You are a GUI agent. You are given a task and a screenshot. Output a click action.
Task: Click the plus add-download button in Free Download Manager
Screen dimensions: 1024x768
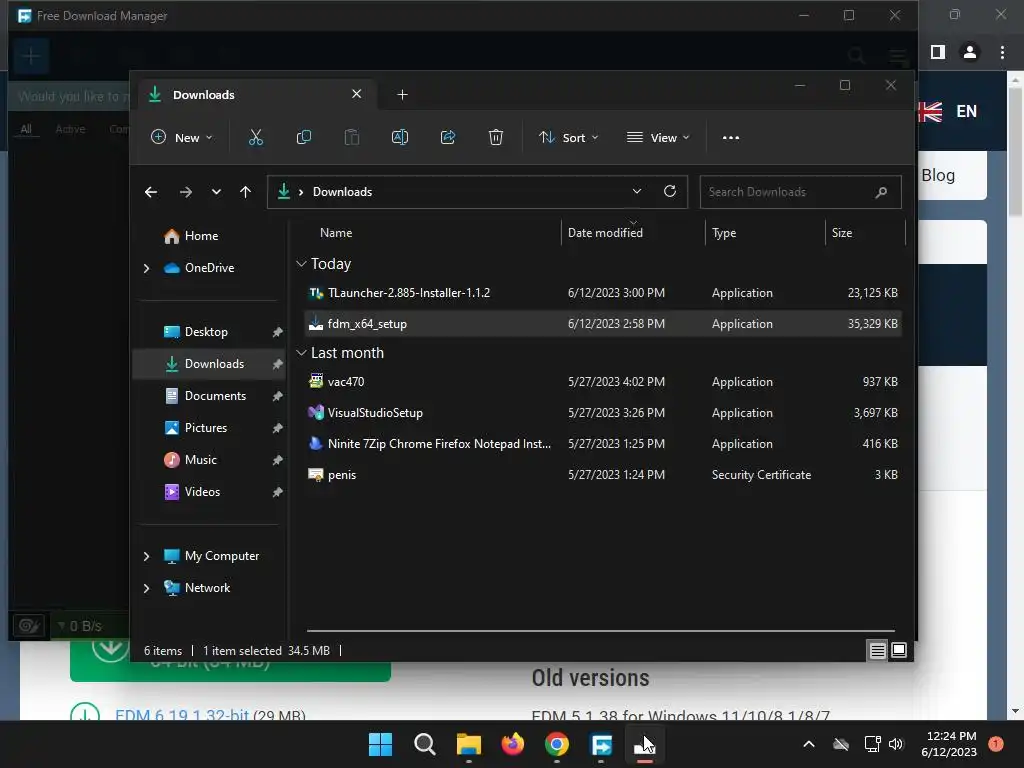pyautogui.click(x=31, y=56)
